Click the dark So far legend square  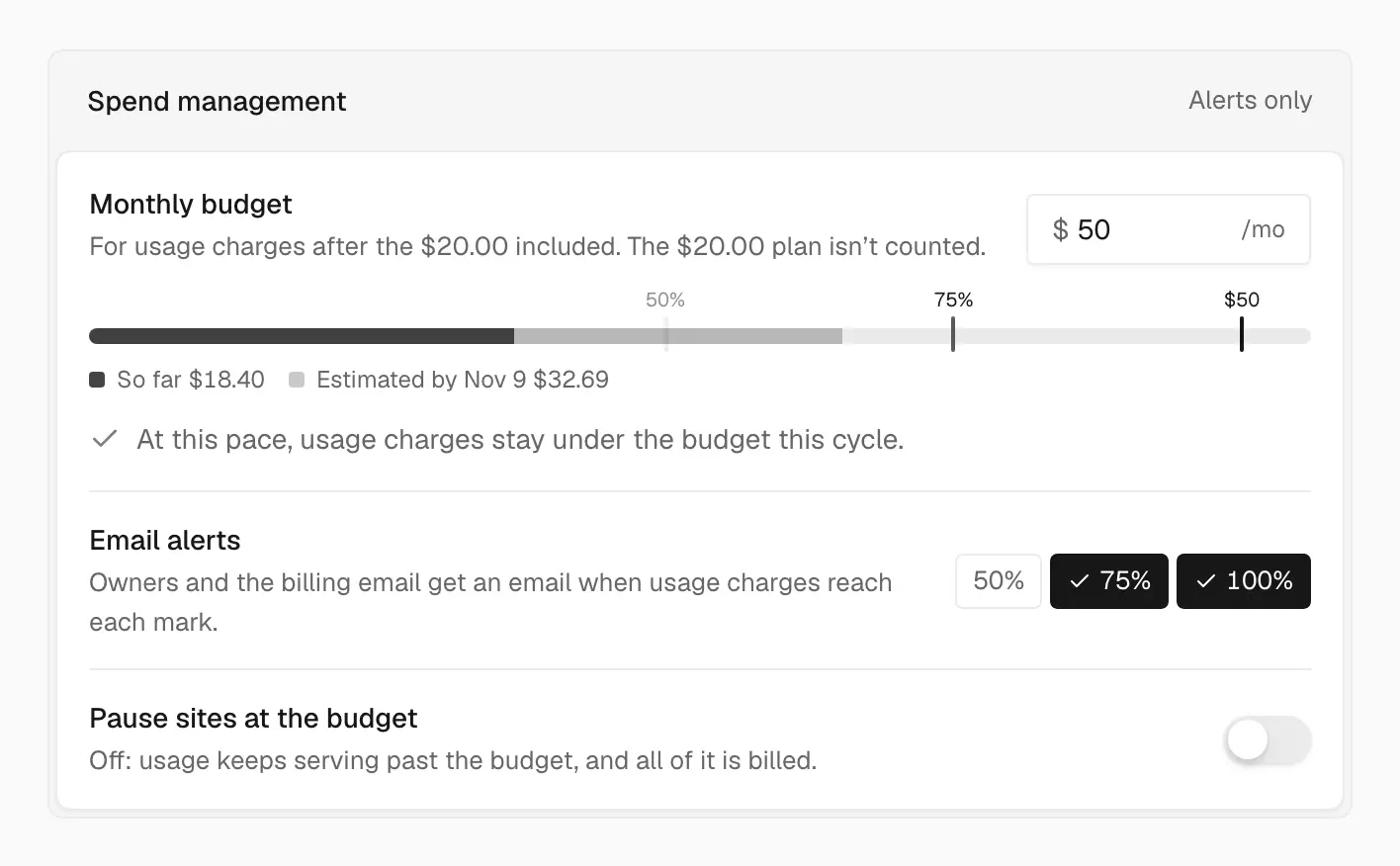(97, 380)
